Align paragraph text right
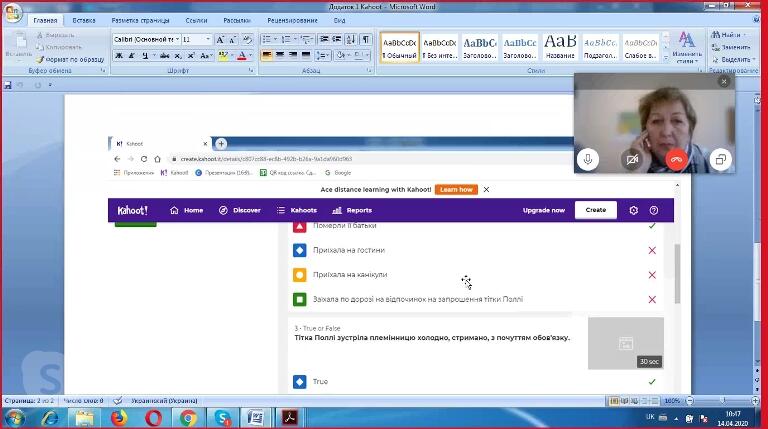Viewport: 768px width, 429px height. coord(292,55)
